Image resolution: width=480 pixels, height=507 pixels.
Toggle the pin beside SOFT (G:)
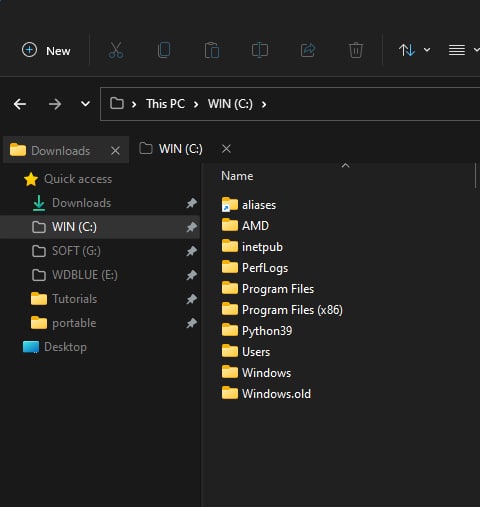pos(191,251)
